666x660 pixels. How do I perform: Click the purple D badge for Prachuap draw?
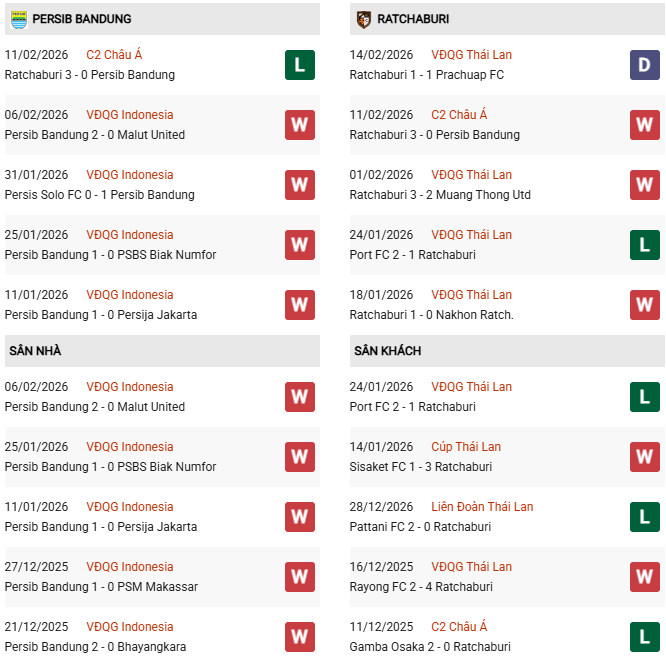click(x=644, y=65)
